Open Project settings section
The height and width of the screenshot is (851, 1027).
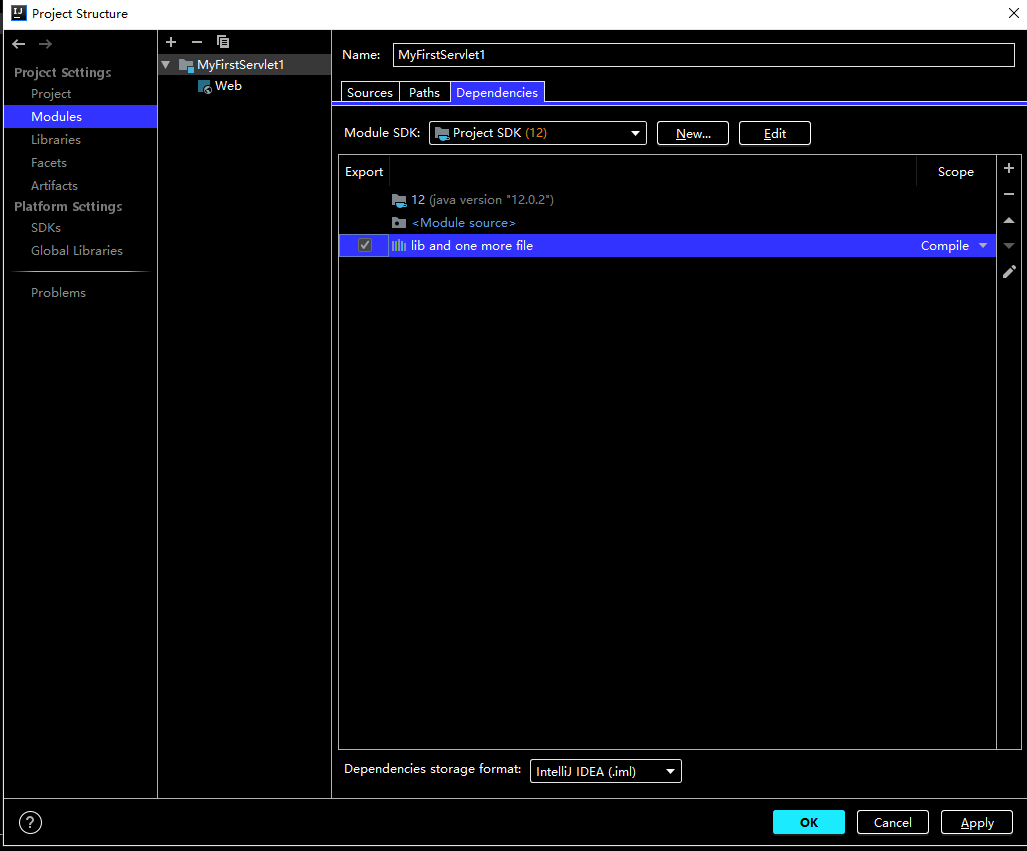pos(51,94)
